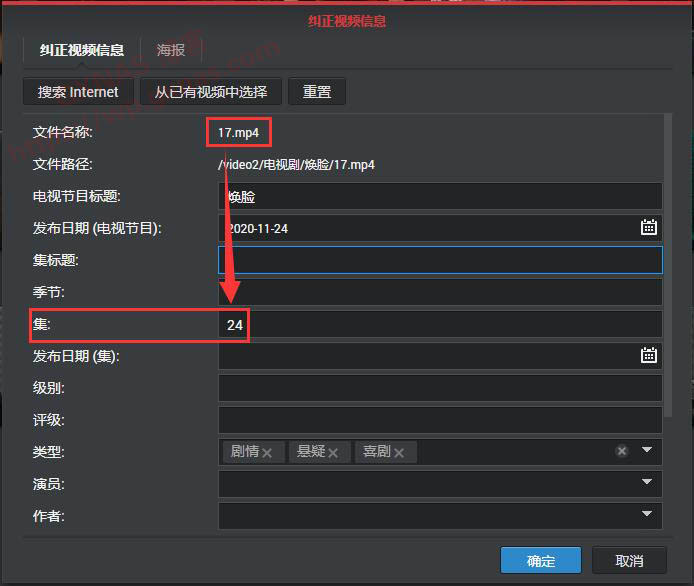This screenshot has height=586, width=694.
Task: Click the 季节 season input field
Action: (x=440, y=292)
